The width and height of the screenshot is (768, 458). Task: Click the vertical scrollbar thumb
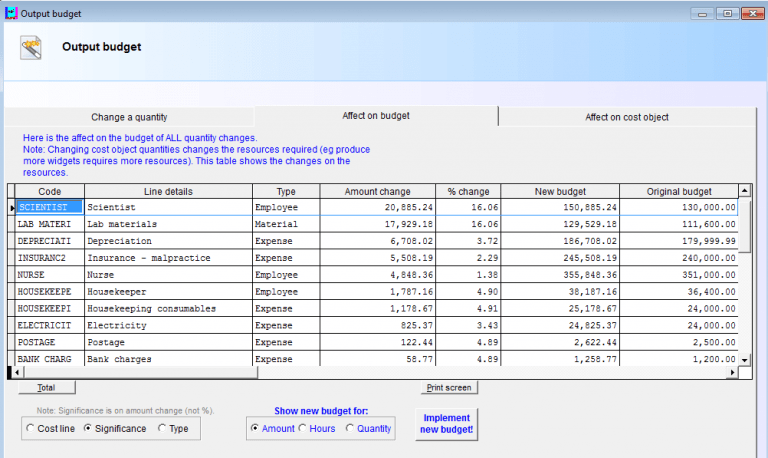[744, 225]
